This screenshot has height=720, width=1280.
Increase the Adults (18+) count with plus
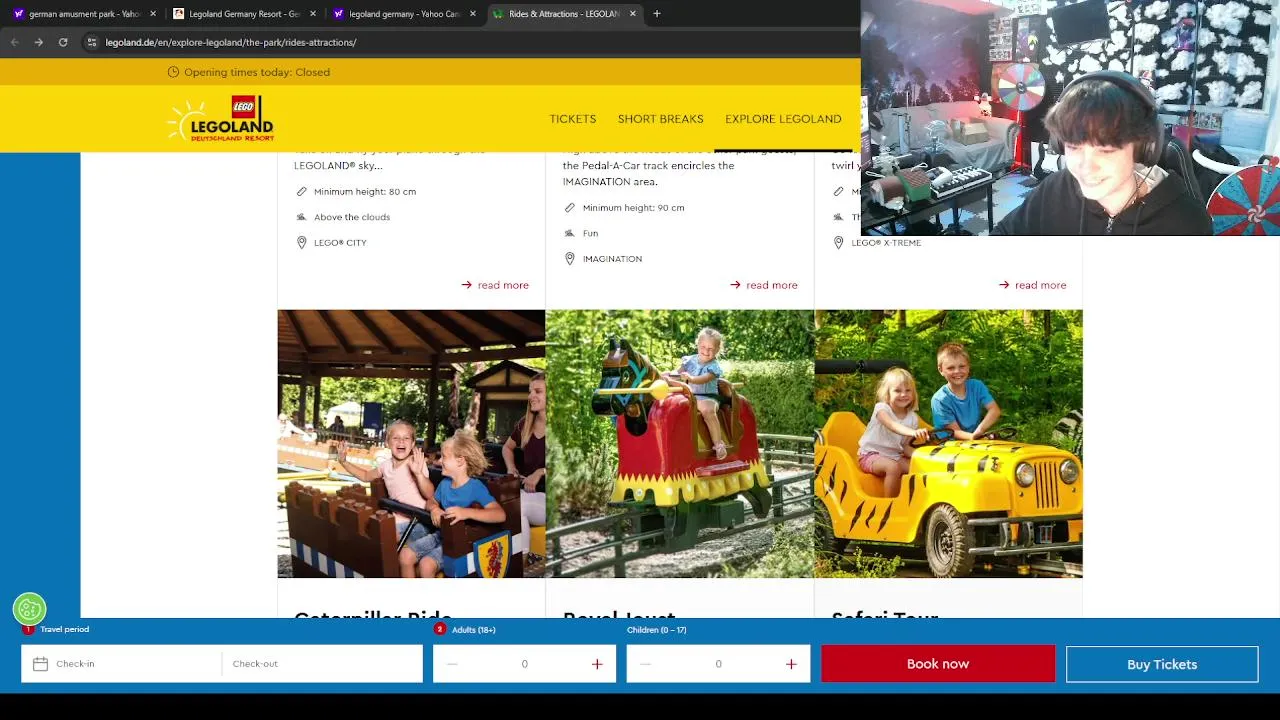pos(597,664)
